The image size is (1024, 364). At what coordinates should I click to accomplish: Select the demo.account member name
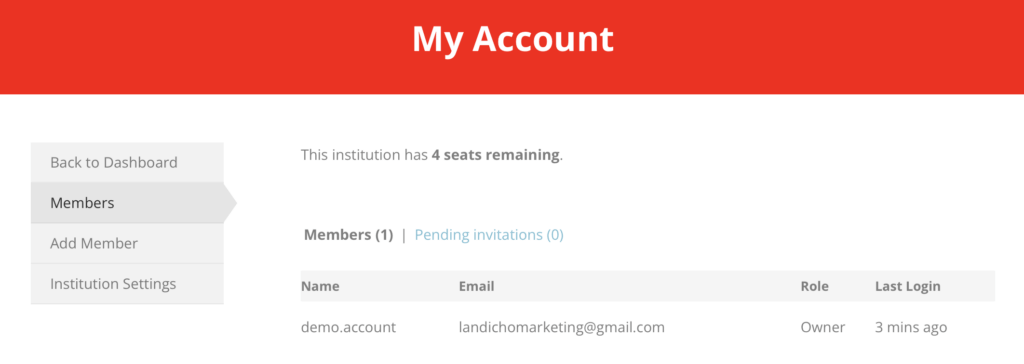click(x=348, y=327)
